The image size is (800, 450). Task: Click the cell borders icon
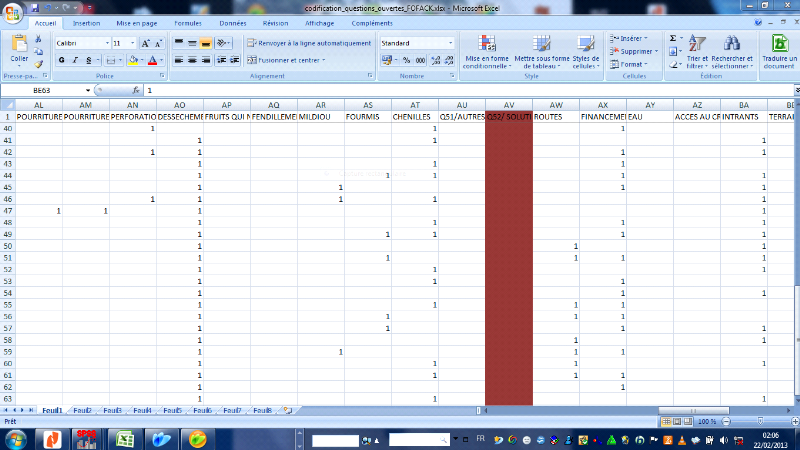(110, 60)
